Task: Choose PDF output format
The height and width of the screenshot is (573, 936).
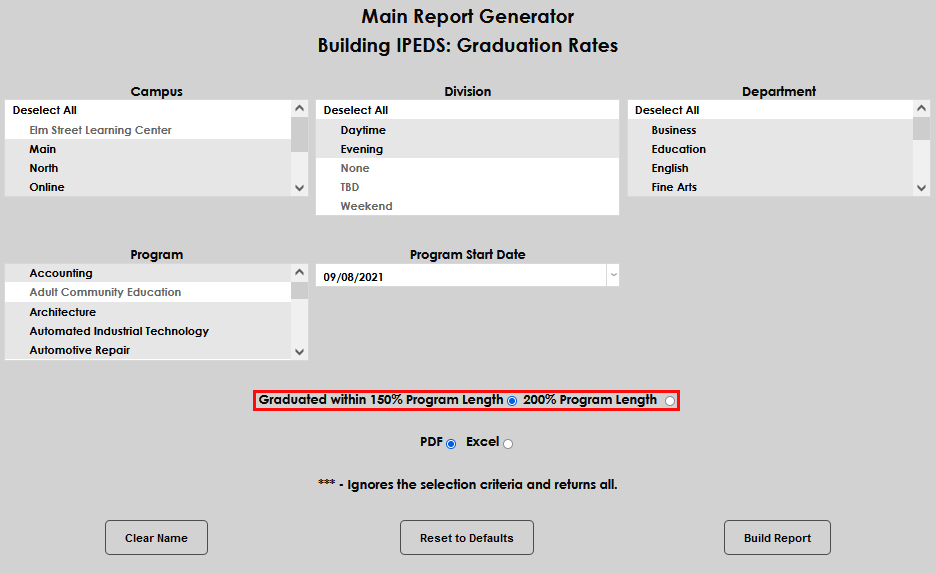Action: pyautogui.click(x=450, y=443)
